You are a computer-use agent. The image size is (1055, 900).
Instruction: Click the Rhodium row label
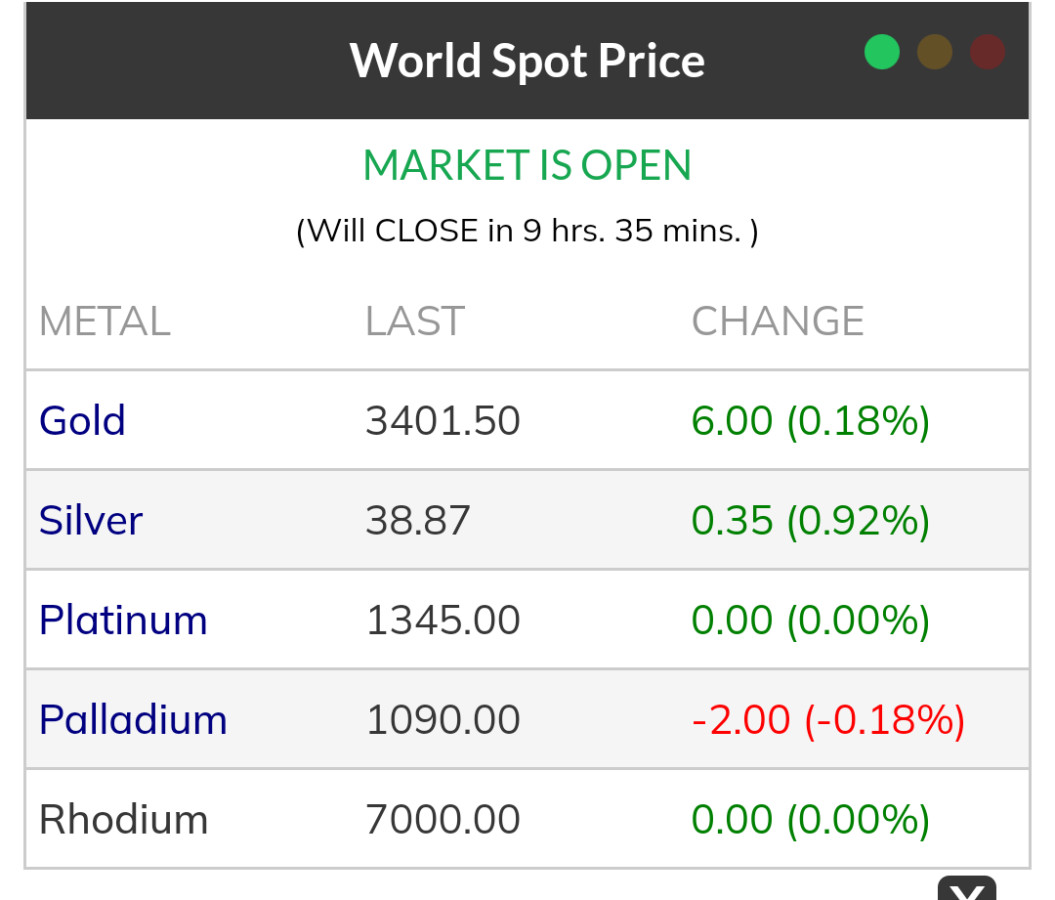point(123,820)
